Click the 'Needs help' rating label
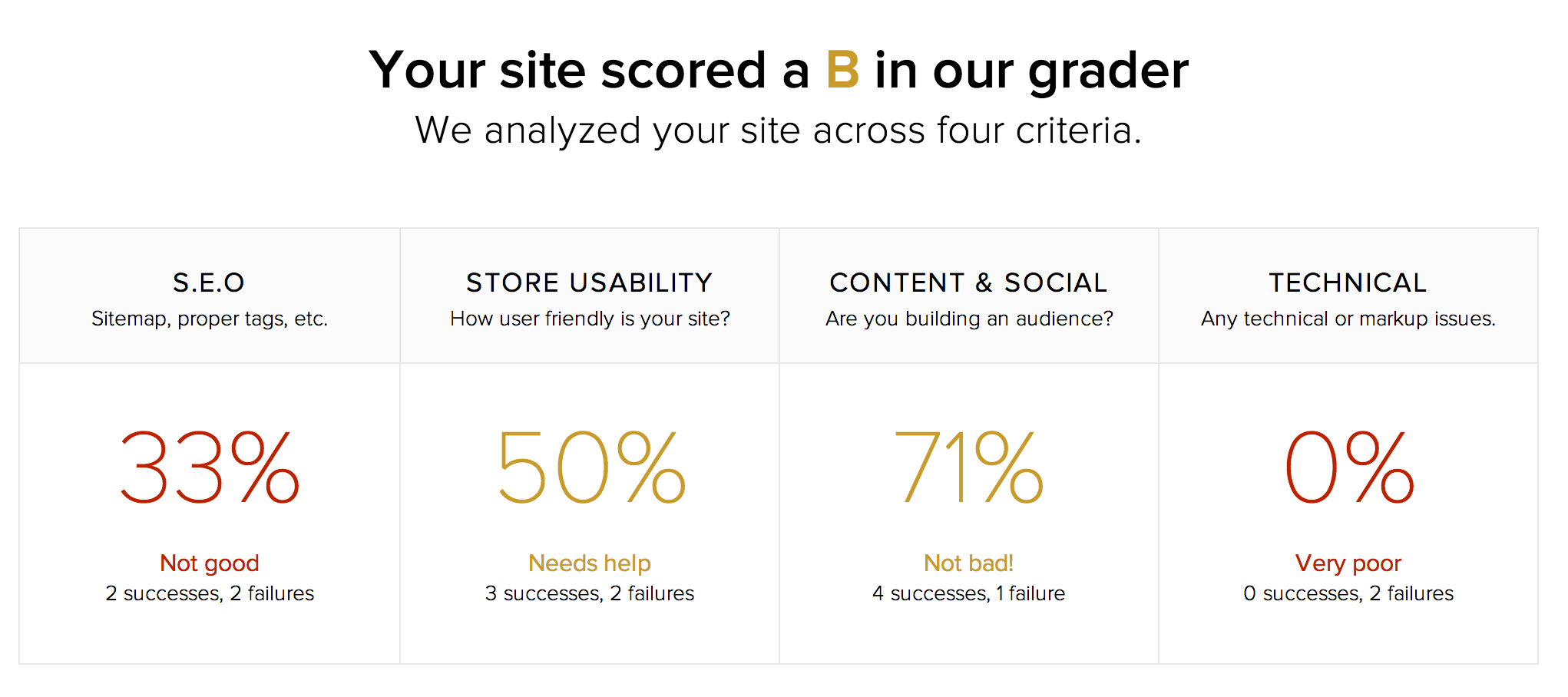1568x697 pixels. coord(589,563)
